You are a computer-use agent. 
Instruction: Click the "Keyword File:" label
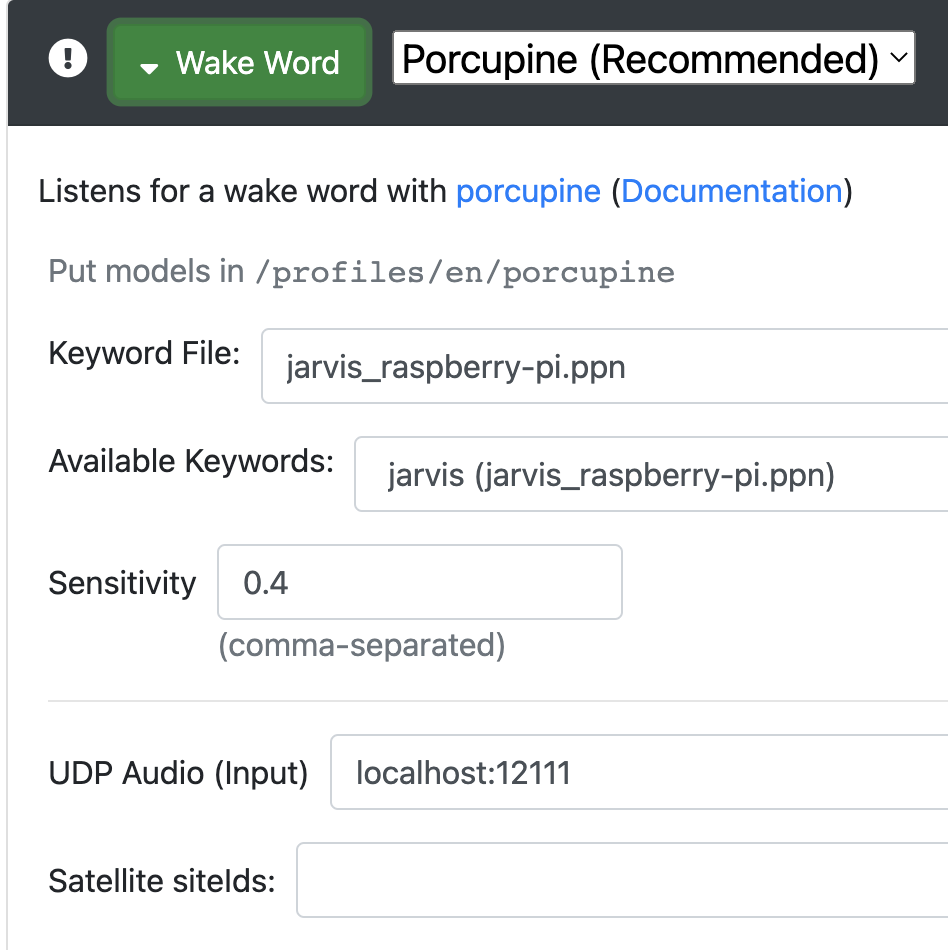(144, 353)
